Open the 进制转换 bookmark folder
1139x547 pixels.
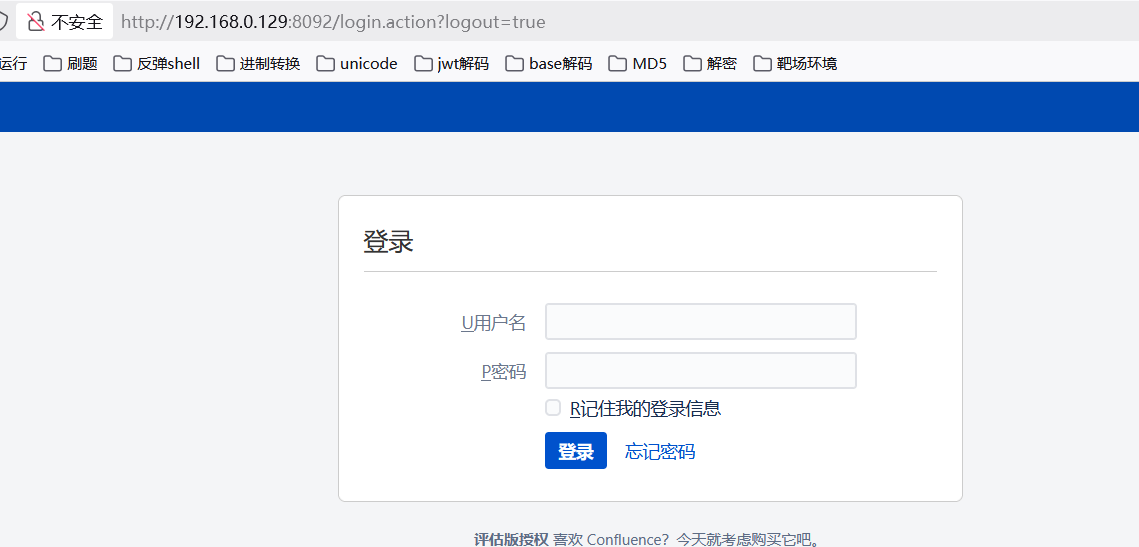[x=259, y=64]
